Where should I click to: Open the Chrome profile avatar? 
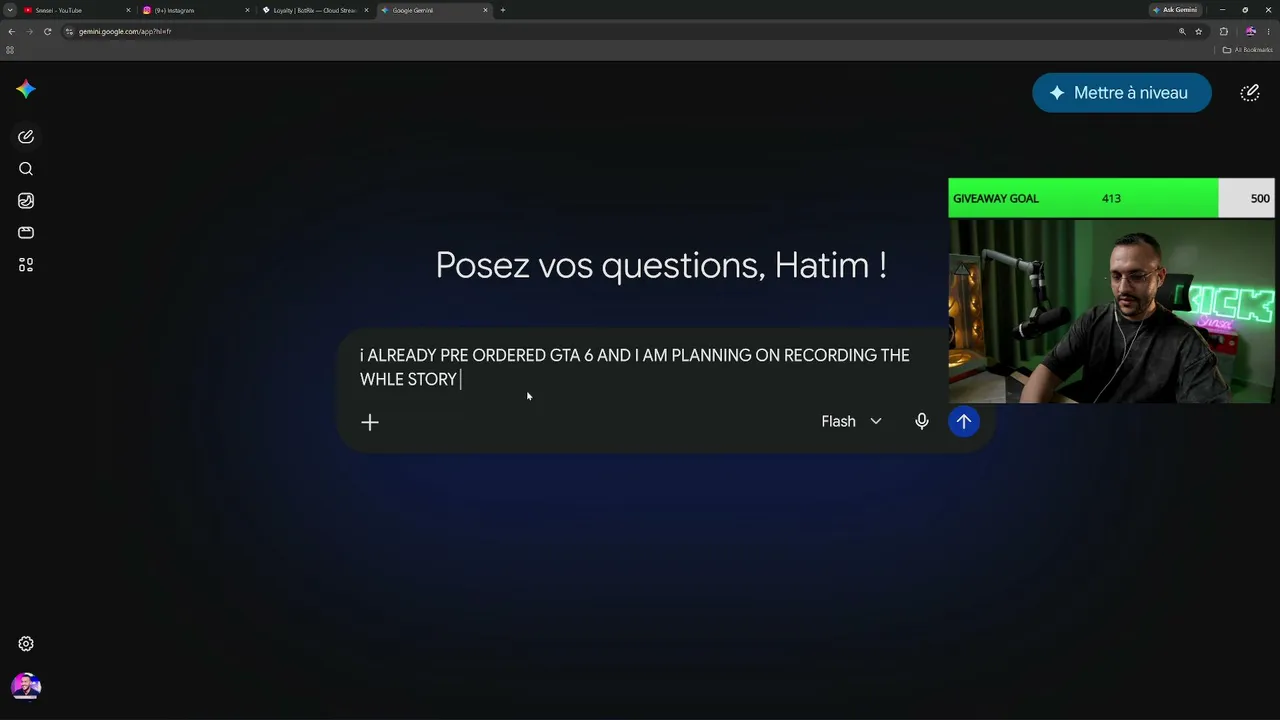1251,31
